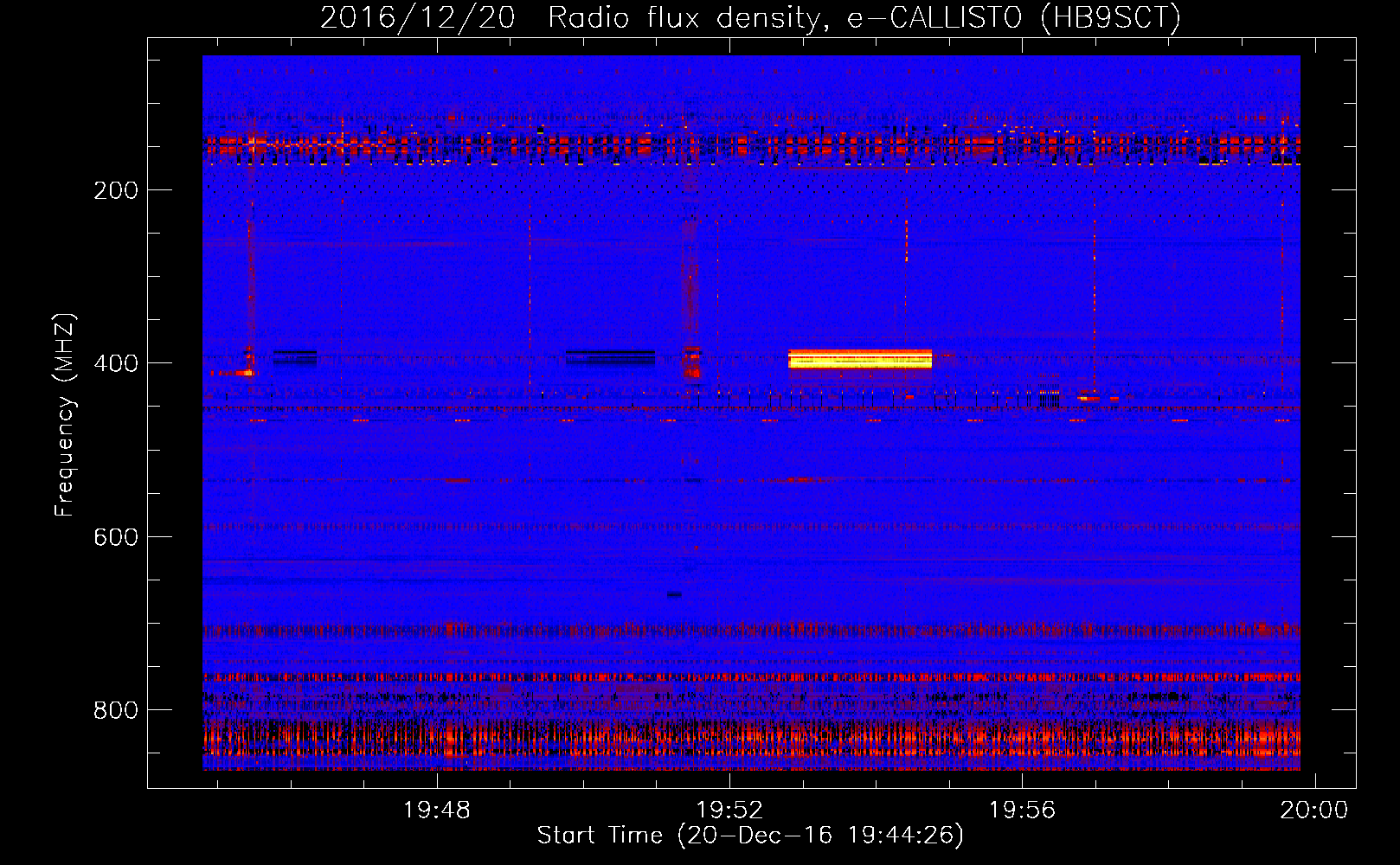Click the short dark band at 400 MHz near 19:46
1400x865 pixels.
(295, 357)
